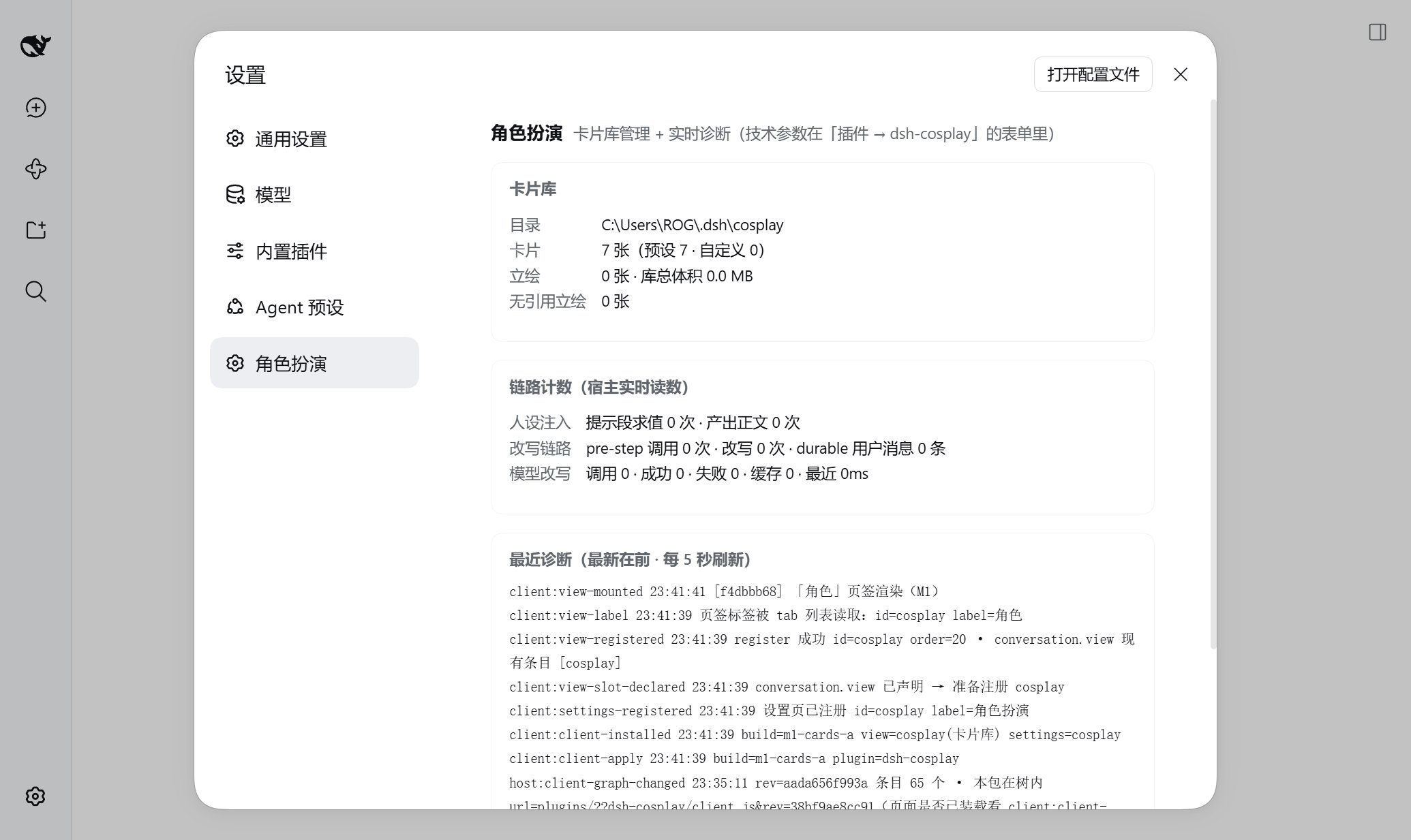
Task: Open the four-petal plugin icon in the sidebar
Action: (x=35, y=169)
